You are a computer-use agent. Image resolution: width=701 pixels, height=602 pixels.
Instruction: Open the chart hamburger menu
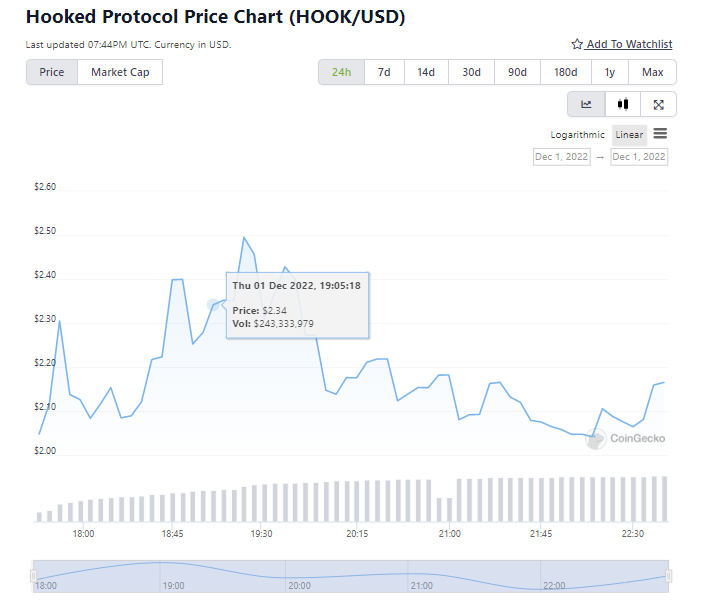(x=660, y=134)
